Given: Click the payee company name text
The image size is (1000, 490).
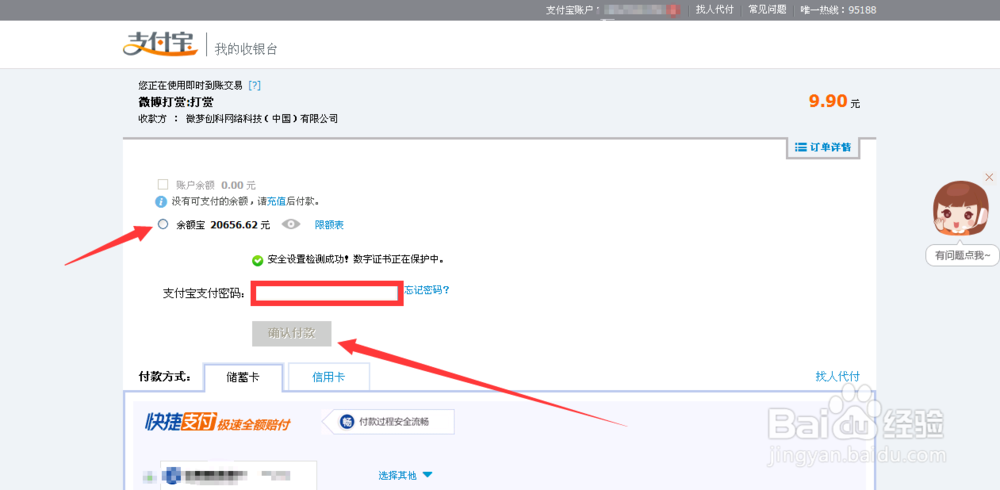Looking at the screenshot, I should [x=261, y=119].
